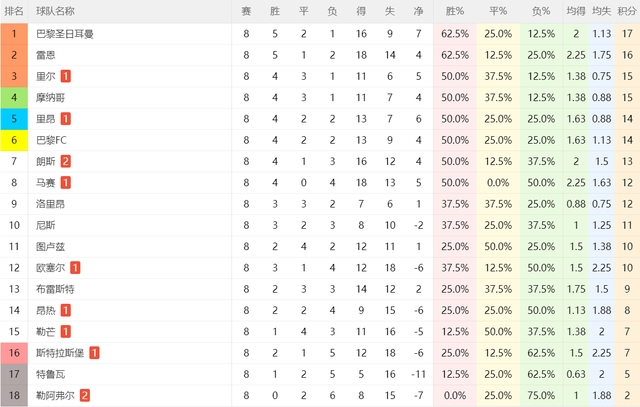
Task: Open the 巴黎圣日耳曼 team link
Action: point(64,34)
